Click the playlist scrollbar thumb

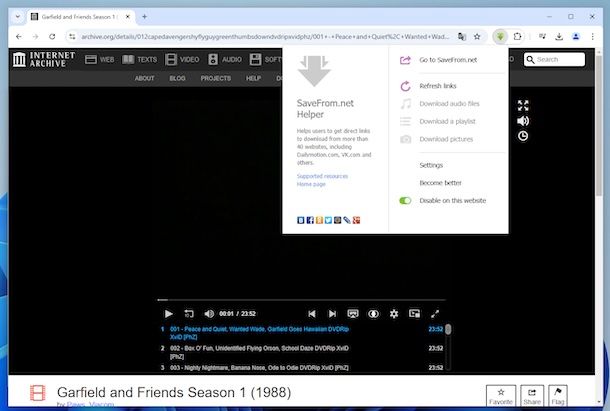[448, 329]
